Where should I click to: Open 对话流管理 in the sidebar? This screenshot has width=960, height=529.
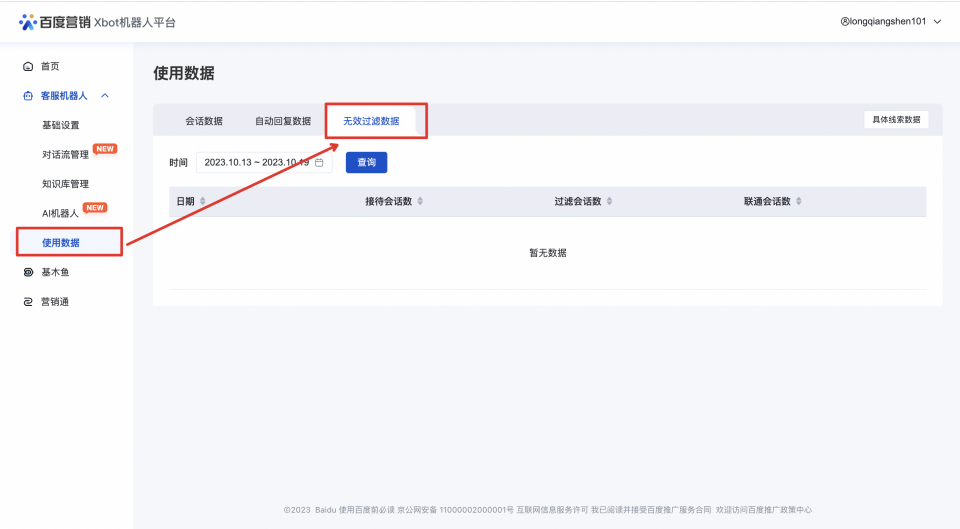point(66,155)
